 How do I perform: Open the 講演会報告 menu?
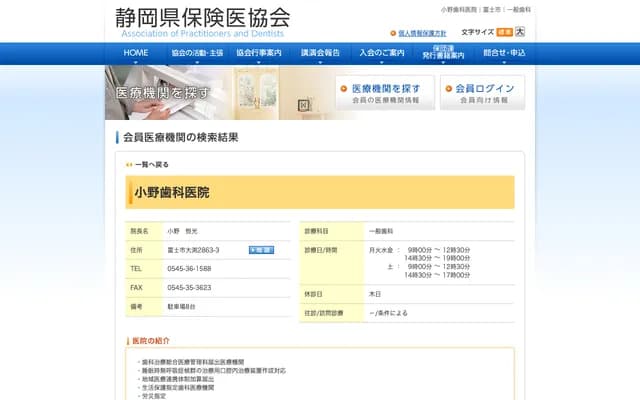[320, 53]
